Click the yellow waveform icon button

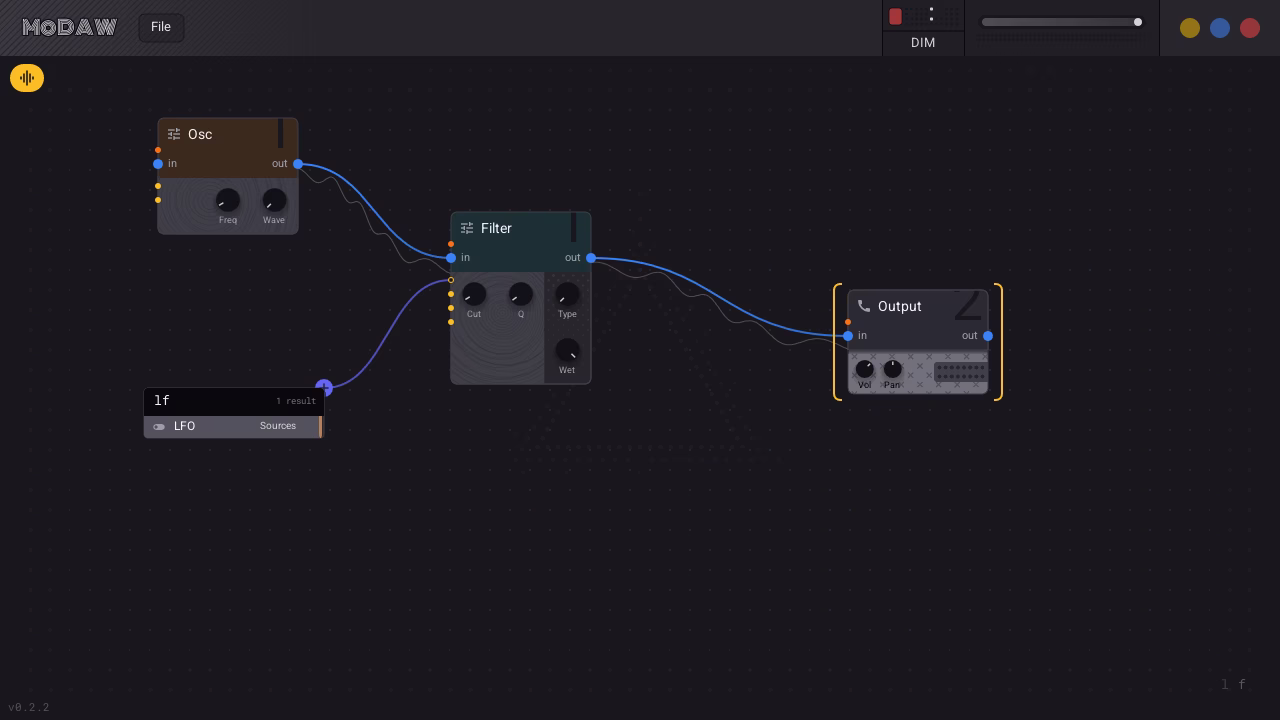(27, 78)
